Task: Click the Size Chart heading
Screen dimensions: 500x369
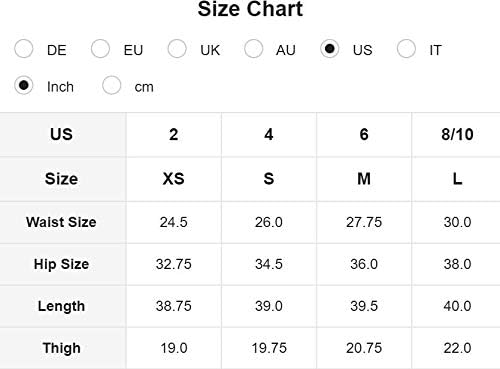Action: tap(250, 9)
